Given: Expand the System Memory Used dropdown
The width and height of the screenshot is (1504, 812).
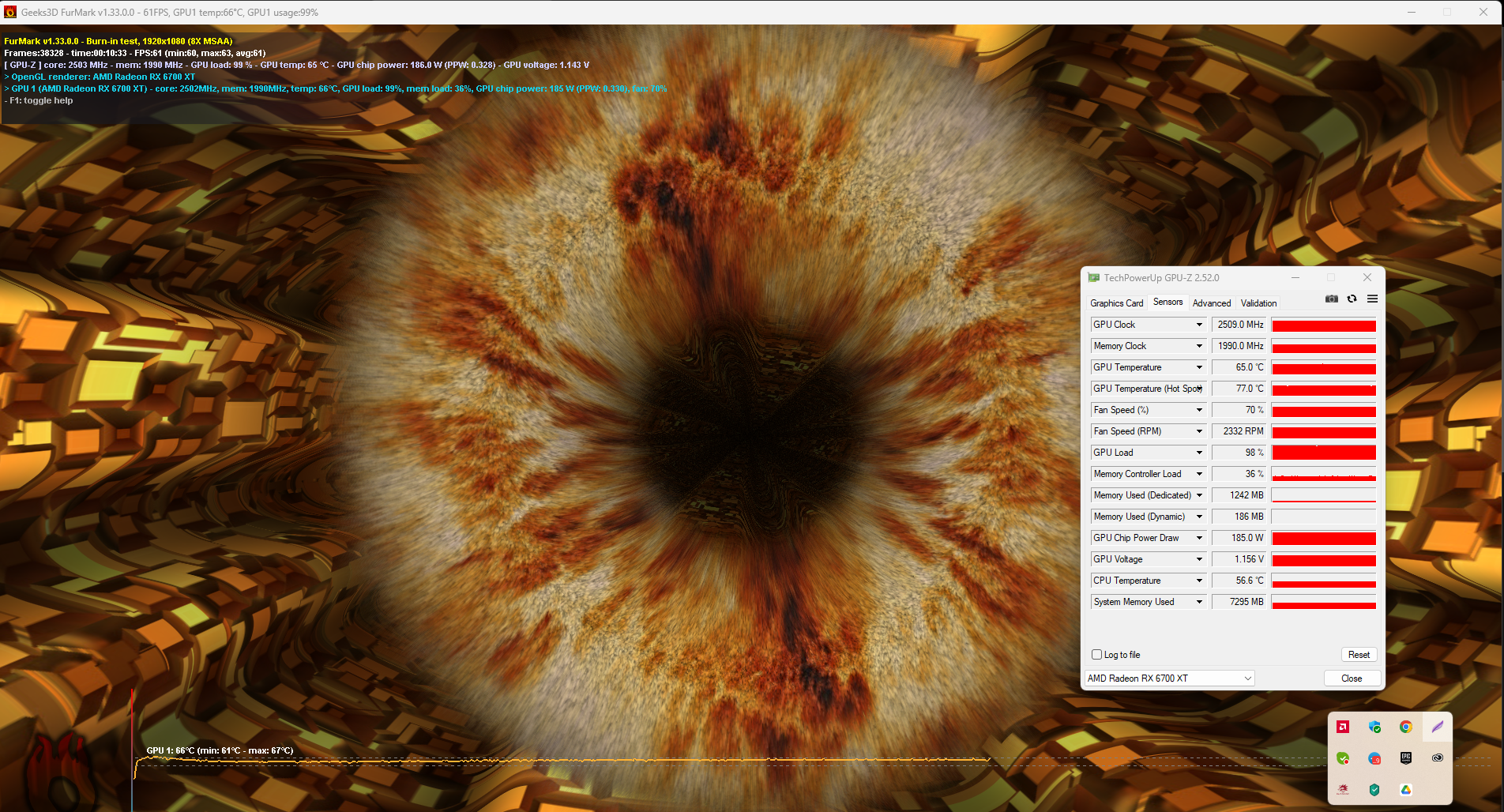Looking at the screenshot, I should tap(1199, 602).
